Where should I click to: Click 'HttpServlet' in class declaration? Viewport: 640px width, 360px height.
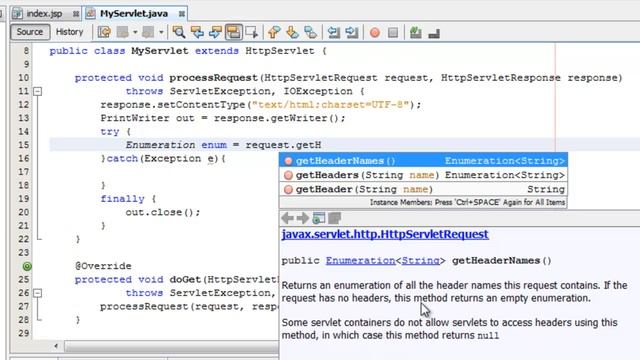pyautogui.click(x=280, y=51)
